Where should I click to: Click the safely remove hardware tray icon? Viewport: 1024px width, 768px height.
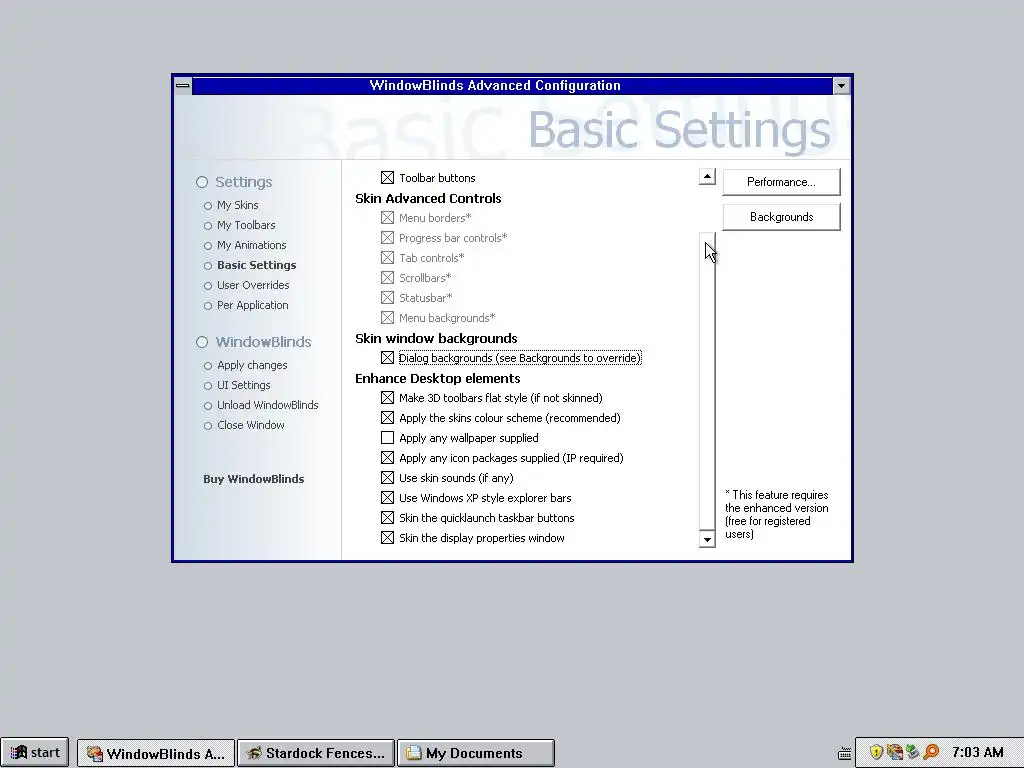(912, 752)
